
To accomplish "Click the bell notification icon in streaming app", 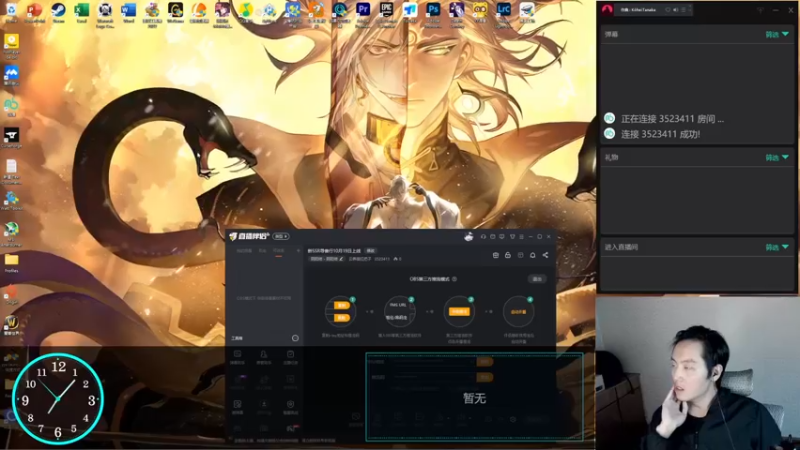I will point(533,255).
